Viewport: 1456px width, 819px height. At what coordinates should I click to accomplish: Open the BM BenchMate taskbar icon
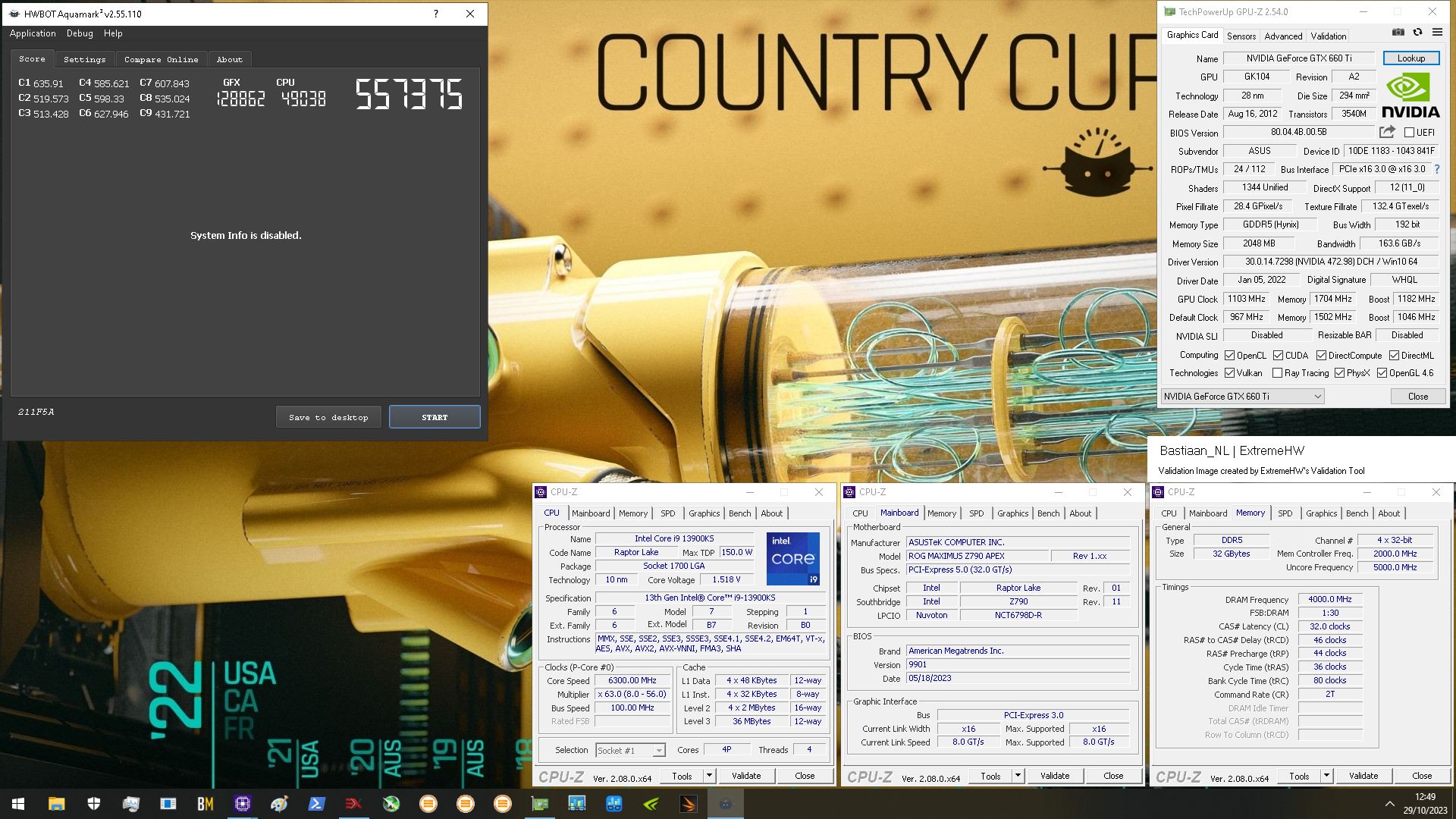(x=205, y=804)
